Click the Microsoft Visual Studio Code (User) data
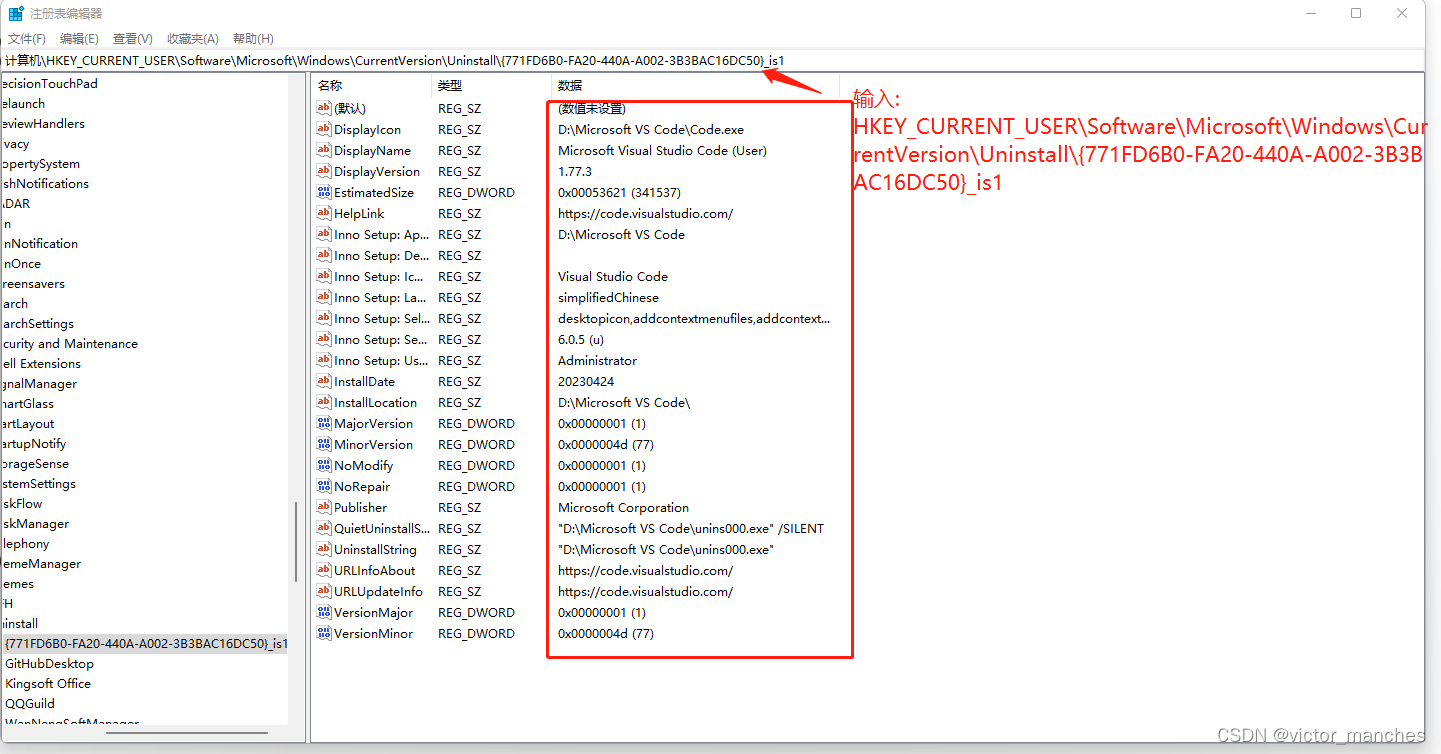 (x=662, y=150)
